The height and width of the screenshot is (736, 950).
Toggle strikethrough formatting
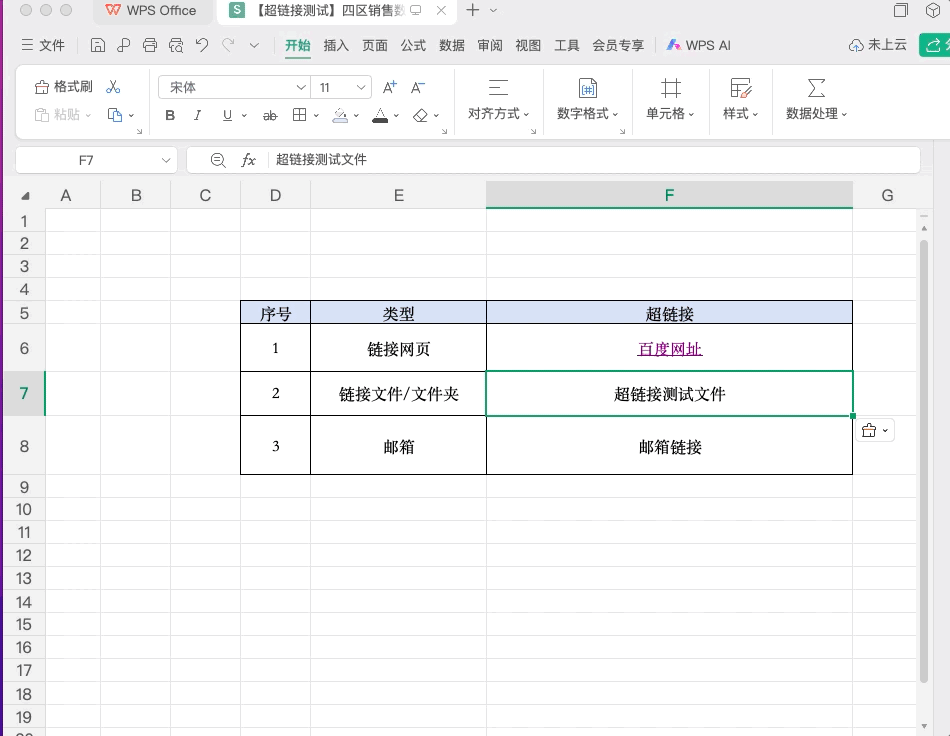(270, 115)
